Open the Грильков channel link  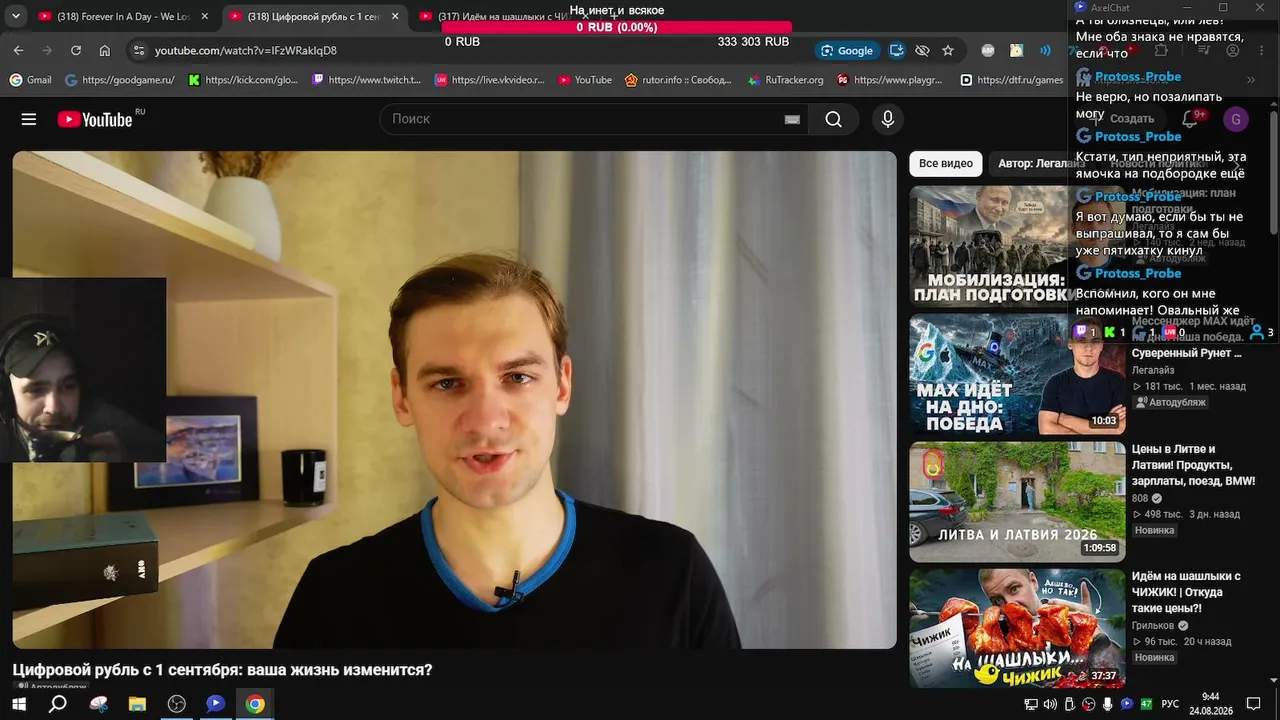point(1153,626)
